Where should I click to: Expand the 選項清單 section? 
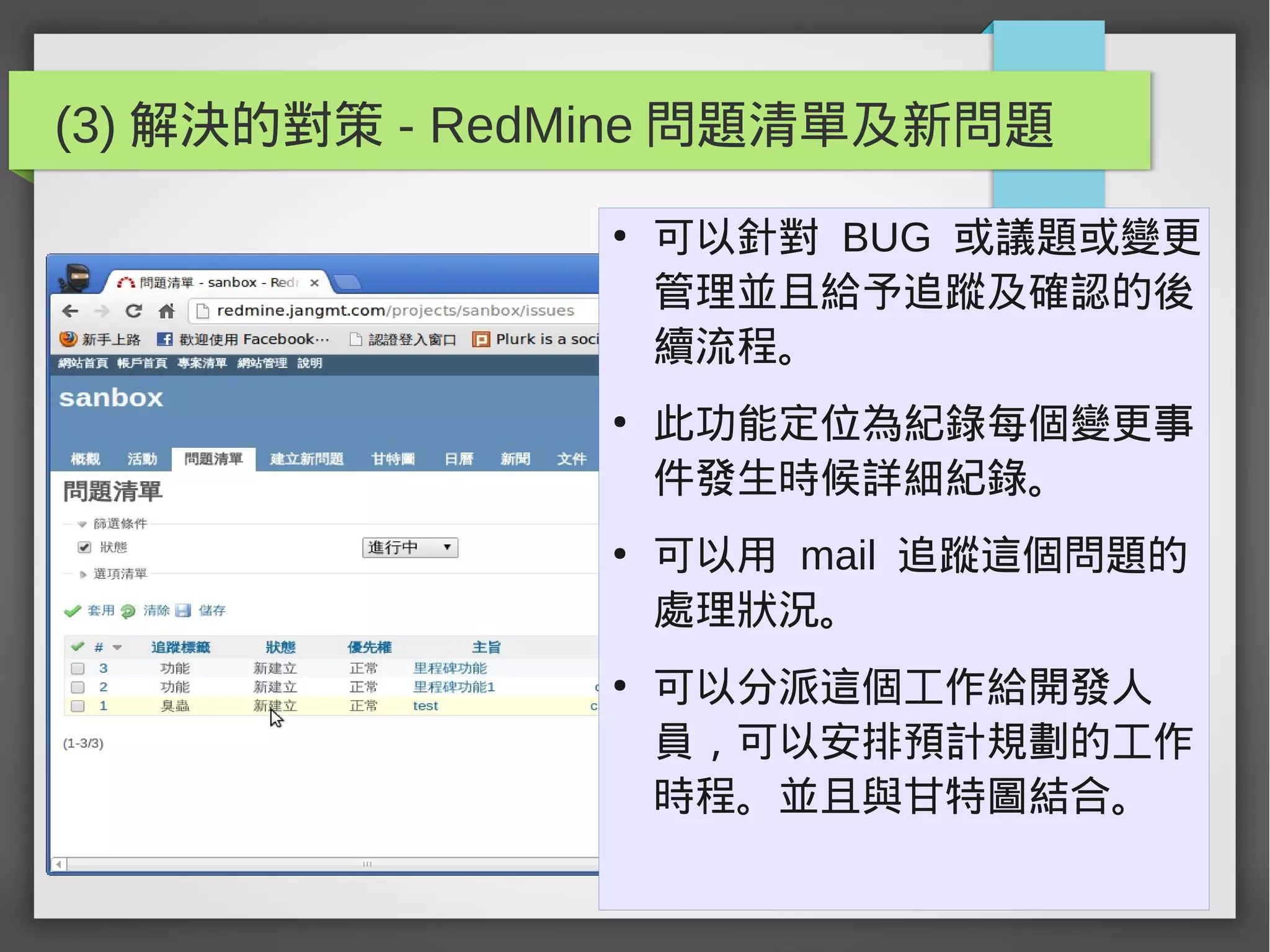(x=82, y=574)
